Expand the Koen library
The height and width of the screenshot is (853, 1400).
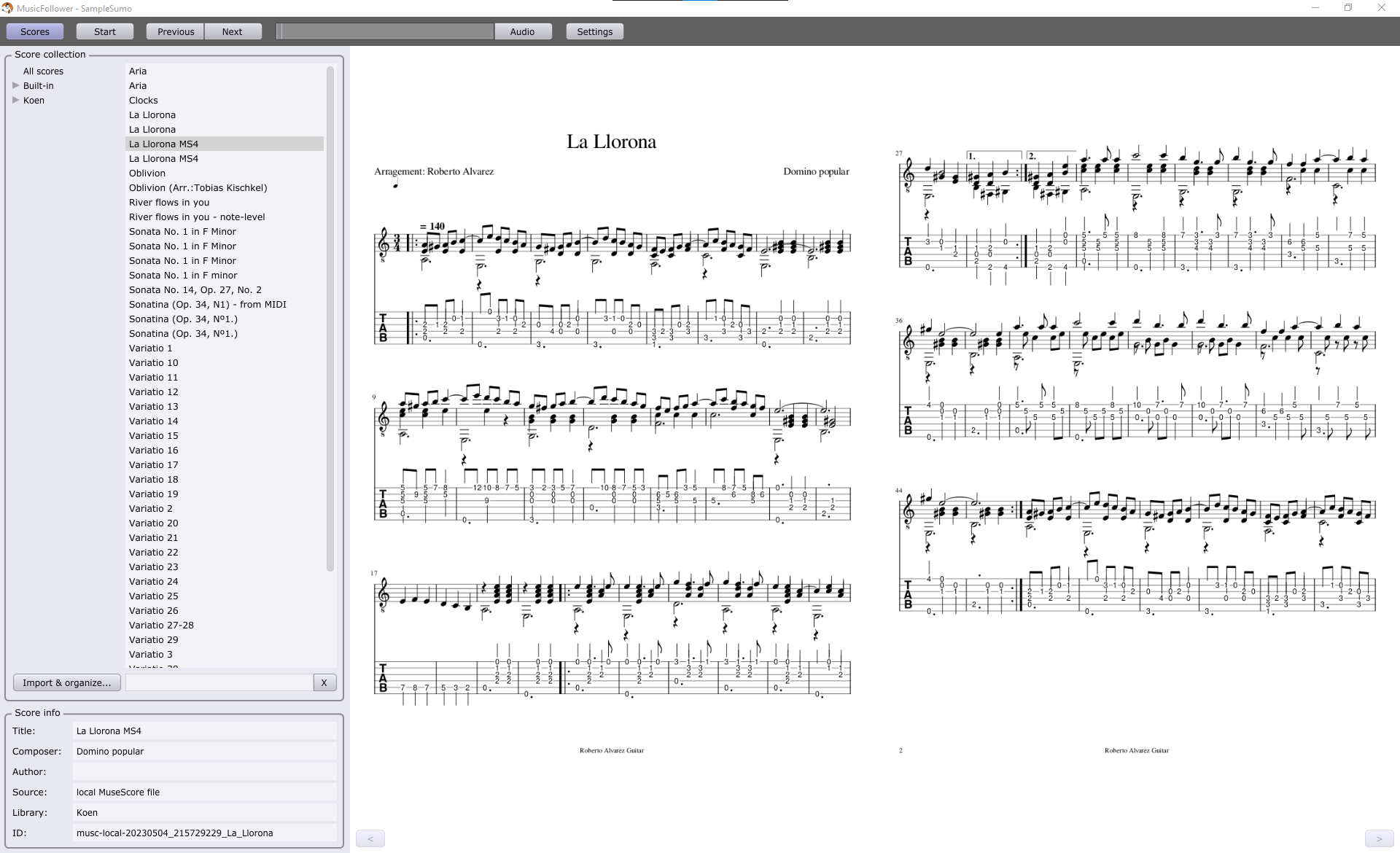click(16, 100)
